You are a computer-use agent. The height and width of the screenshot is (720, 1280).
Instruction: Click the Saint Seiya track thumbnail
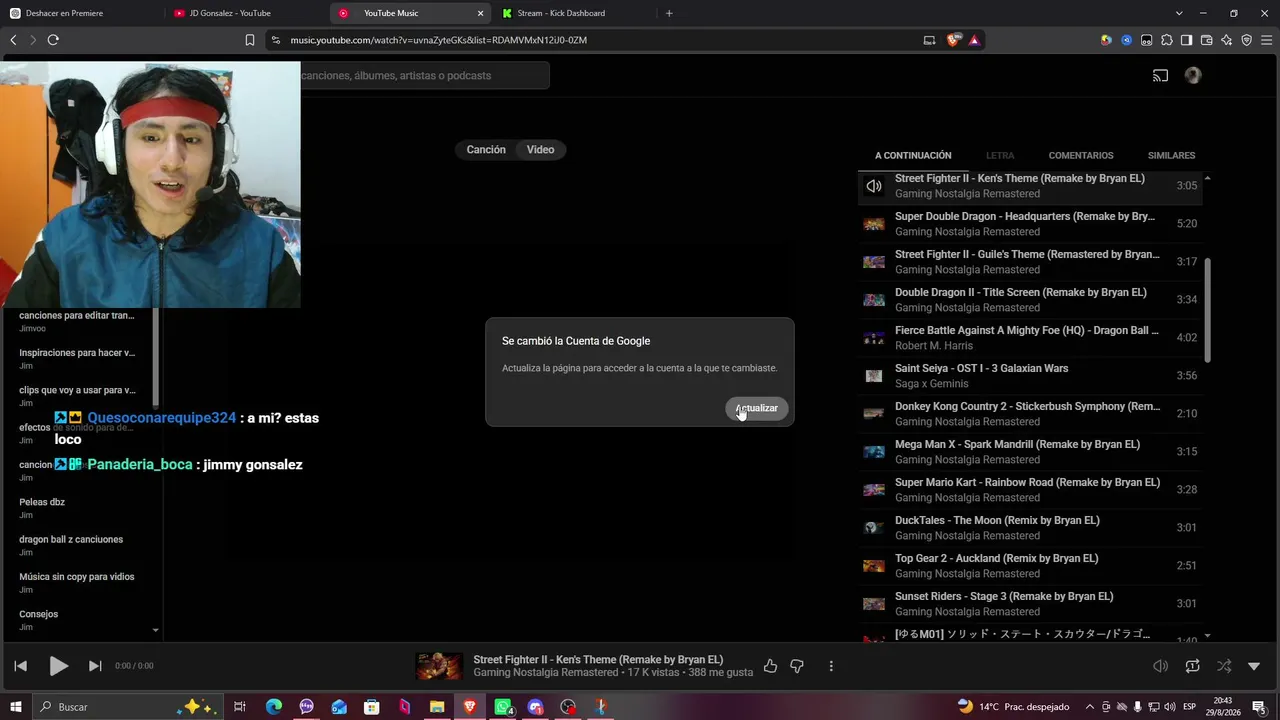click(x=874, y=376)
